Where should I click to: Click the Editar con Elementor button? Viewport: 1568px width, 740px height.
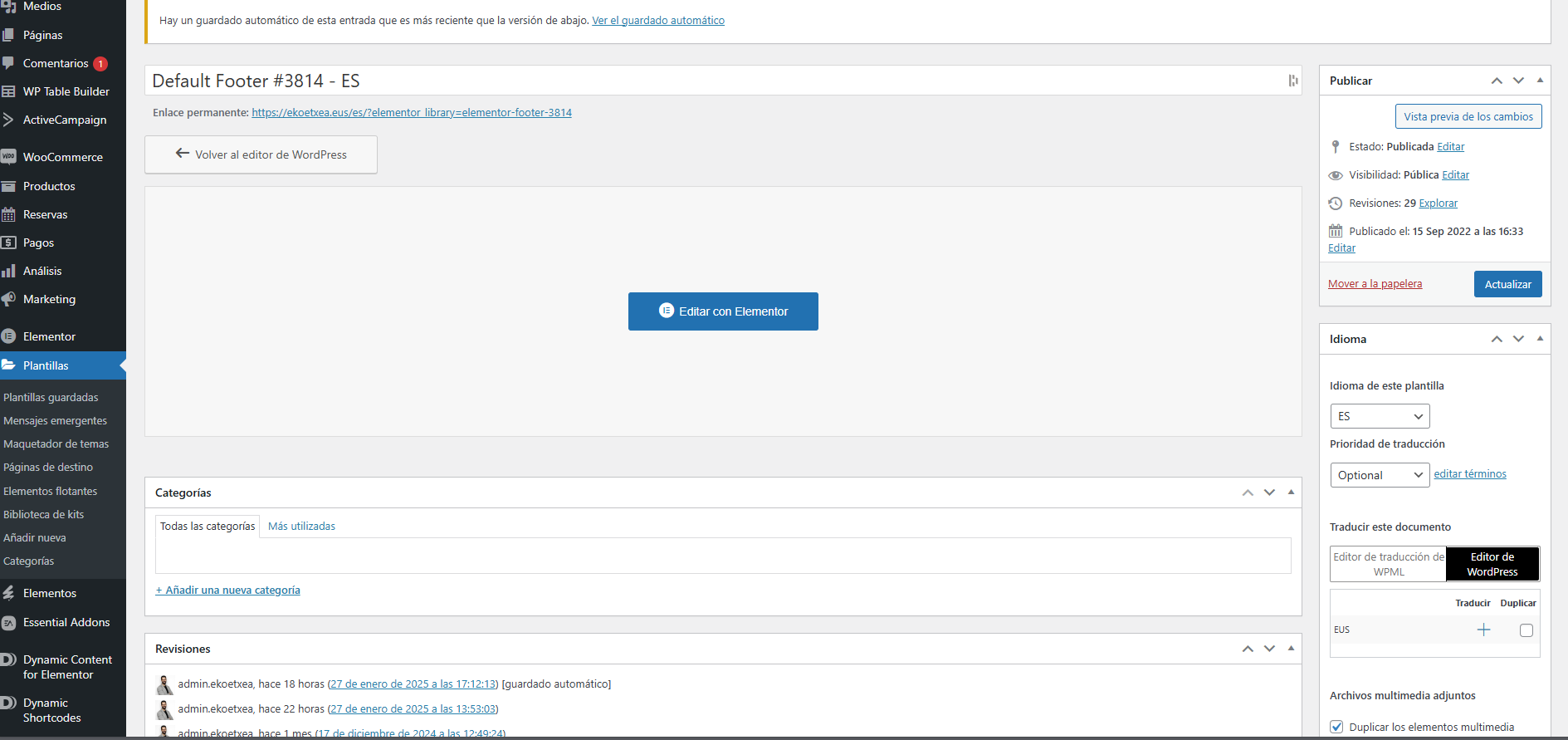[x=723, y=311]
